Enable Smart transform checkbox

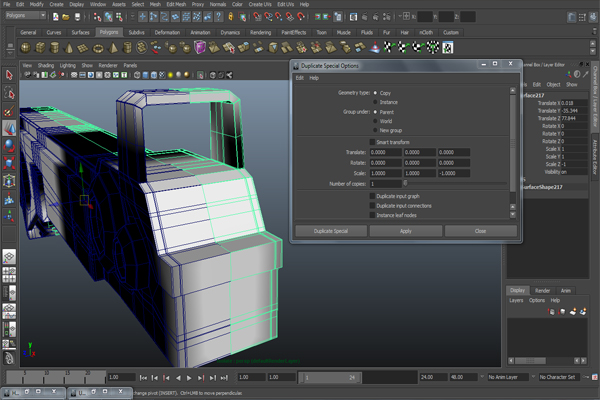click(x=372, y=142)
